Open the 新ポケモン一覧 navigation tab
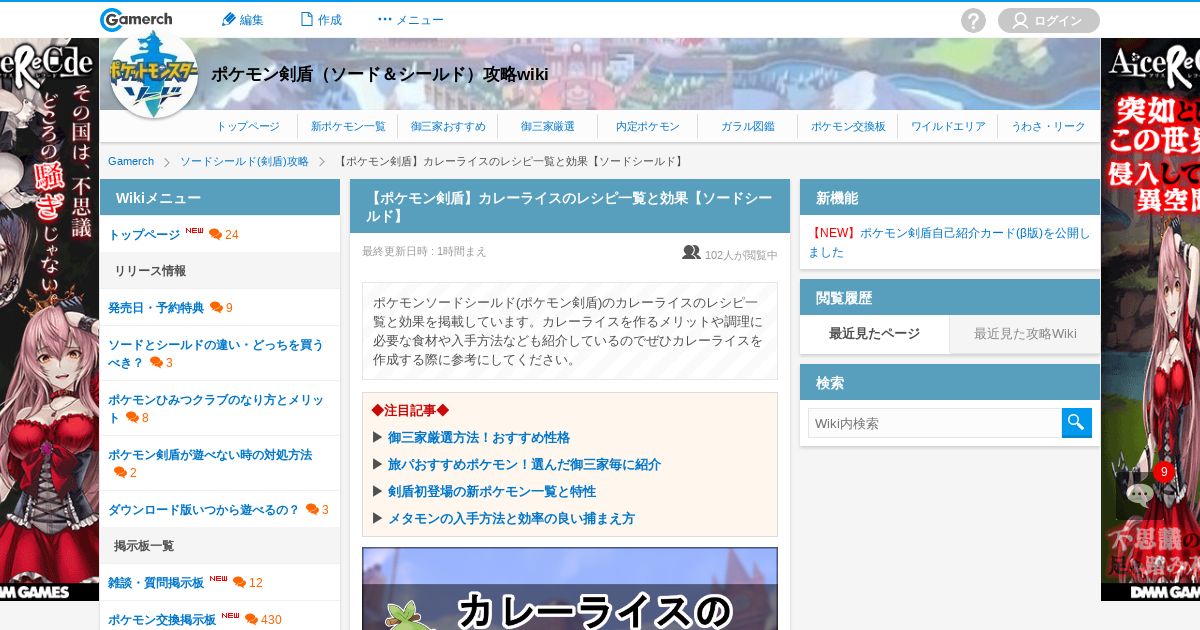 pos(348,126)
